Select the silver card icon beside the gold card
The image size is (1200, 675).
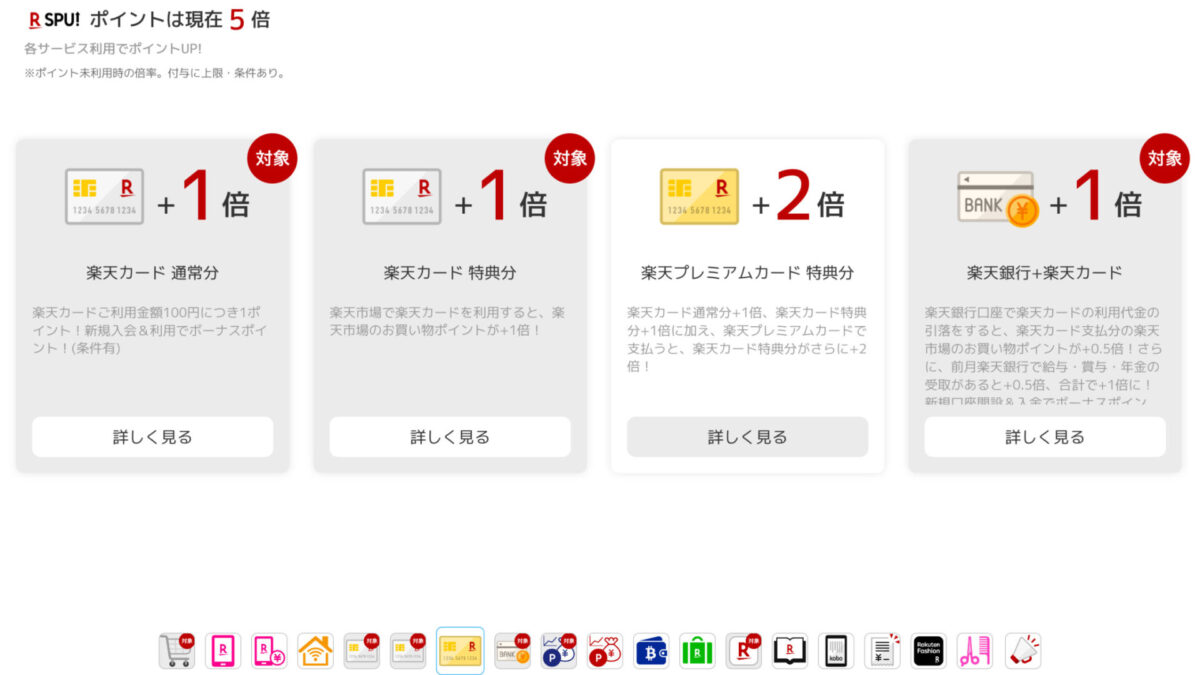click(x=408, y=651)
